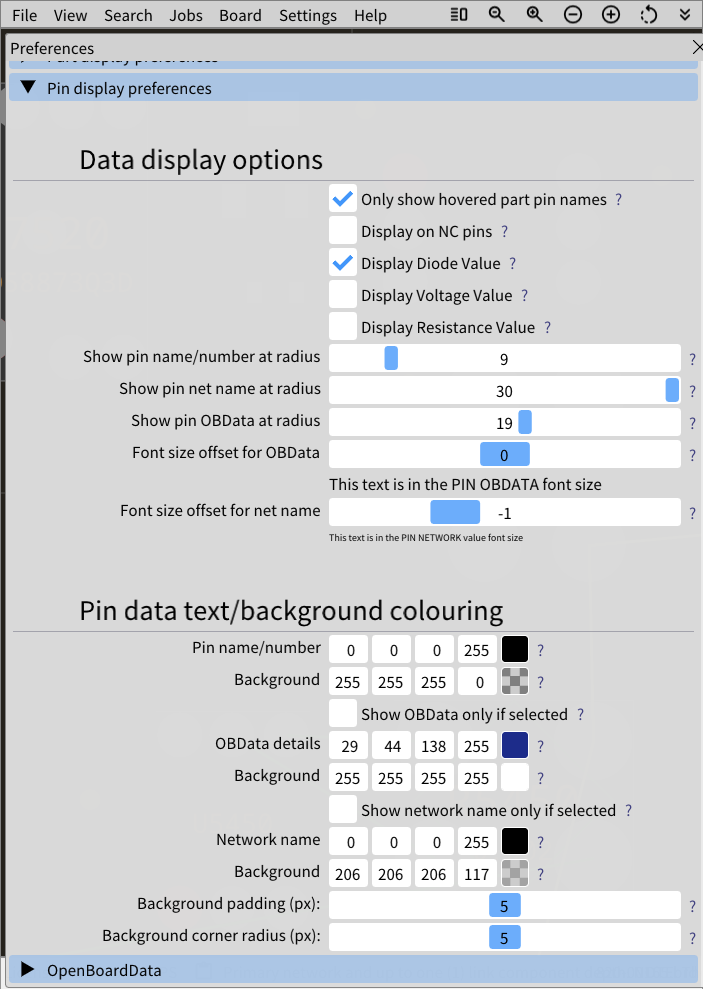703x989 pixels.
Task: Click the zoom in magnifier icon
Action: point(535,15)
